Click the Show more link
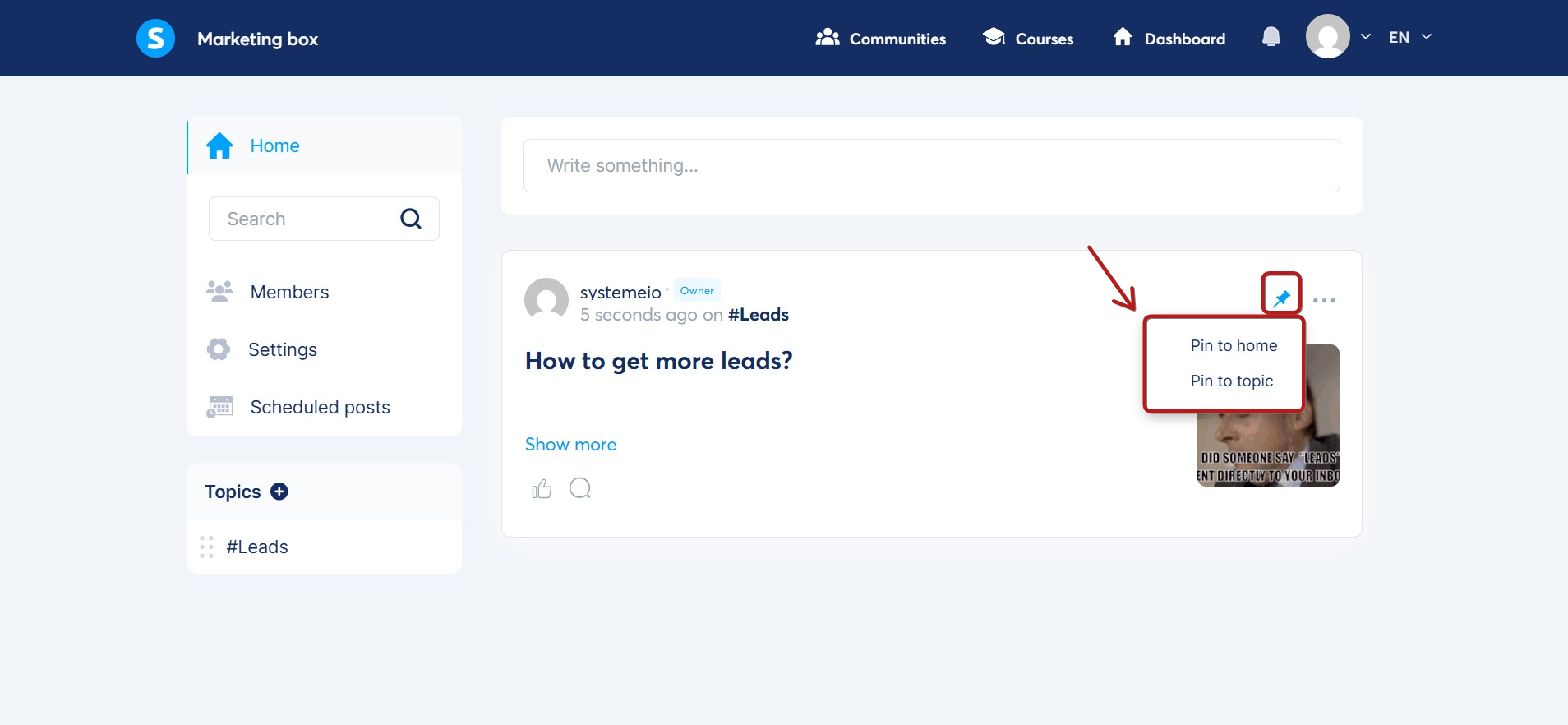Viewport: 1568px width, 725px height. click(570, 445)
